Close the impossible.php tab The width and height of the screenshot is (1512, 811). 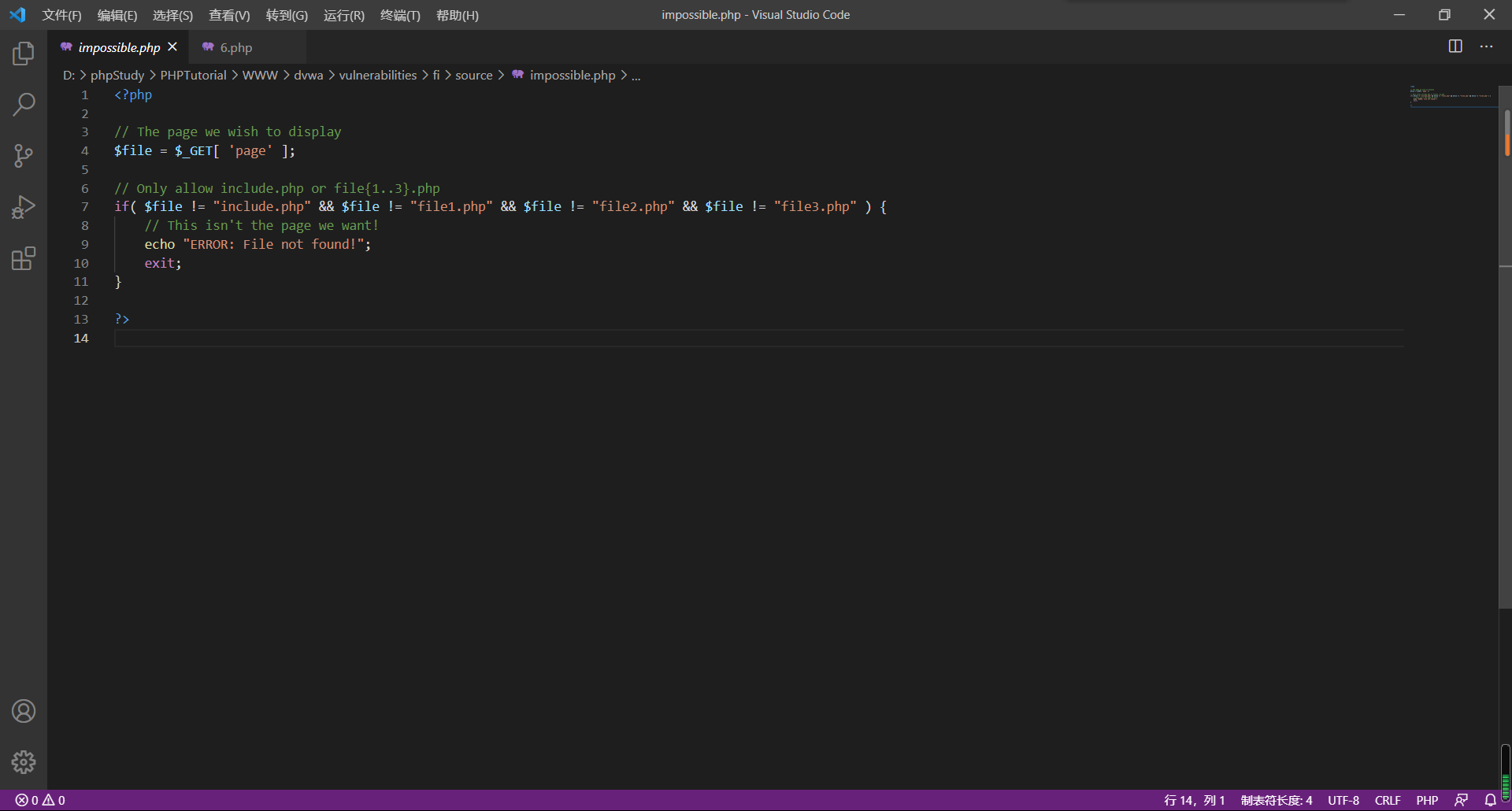(x=172, y=47)
